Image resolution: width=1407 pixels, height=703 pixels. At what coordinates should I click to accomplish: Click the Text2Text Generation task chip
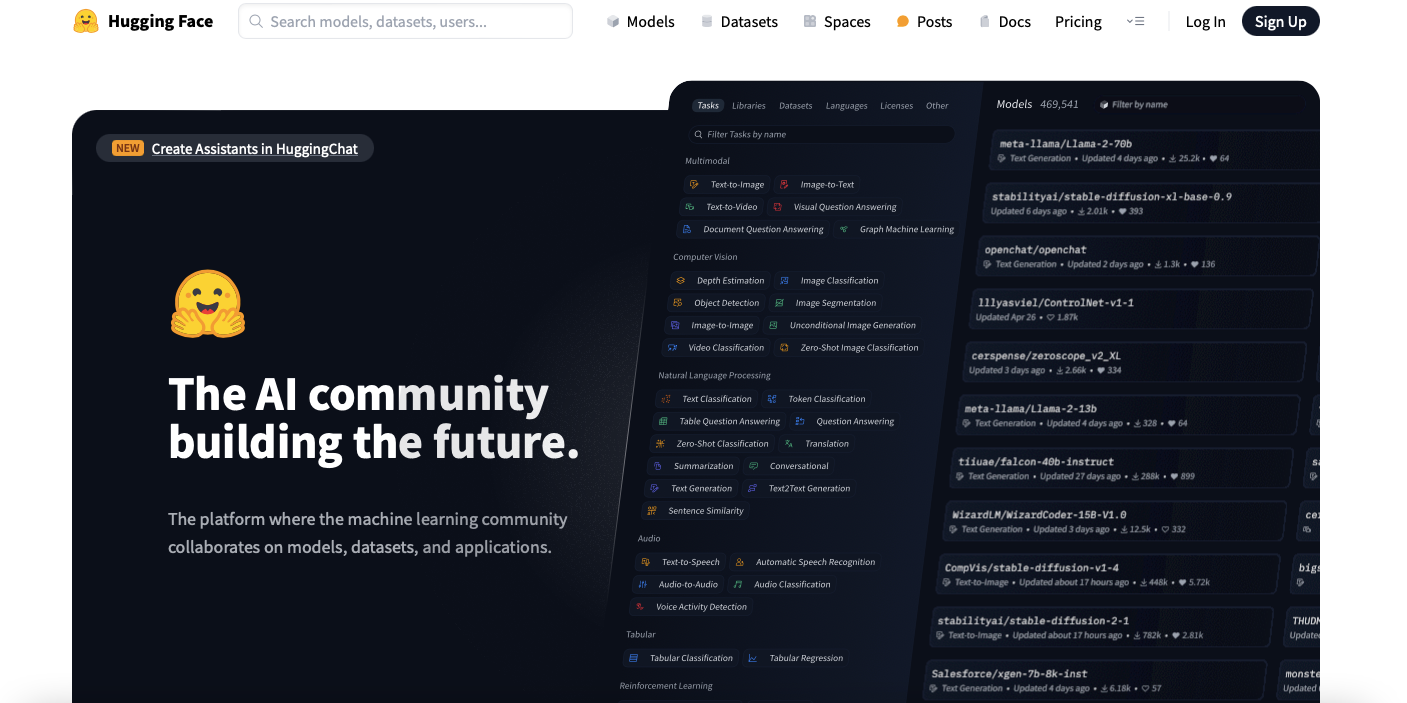click(800, 488)
